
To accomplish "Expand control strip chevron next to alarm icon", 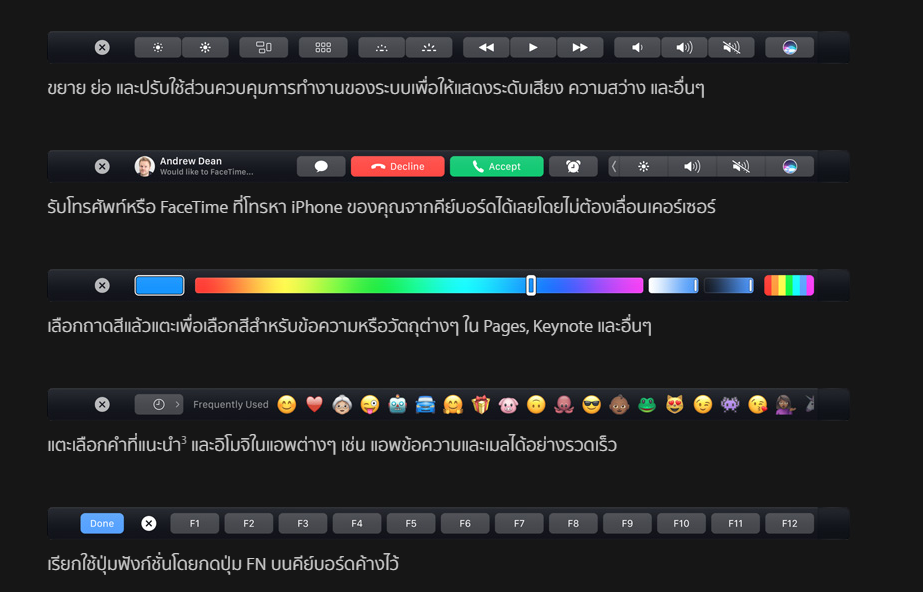I will click(614, 166).
